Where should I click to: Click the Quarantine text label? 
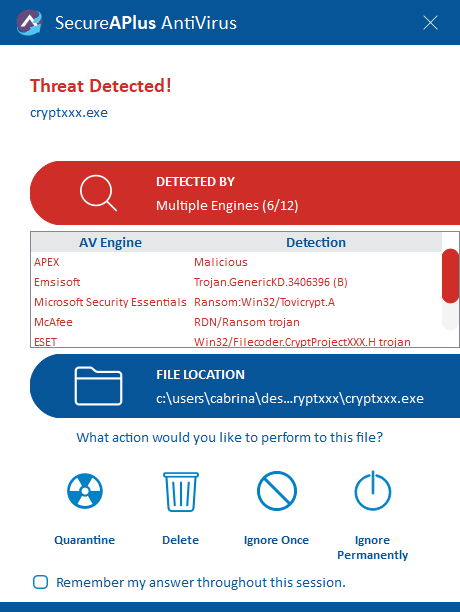click(x=85, y=540)
